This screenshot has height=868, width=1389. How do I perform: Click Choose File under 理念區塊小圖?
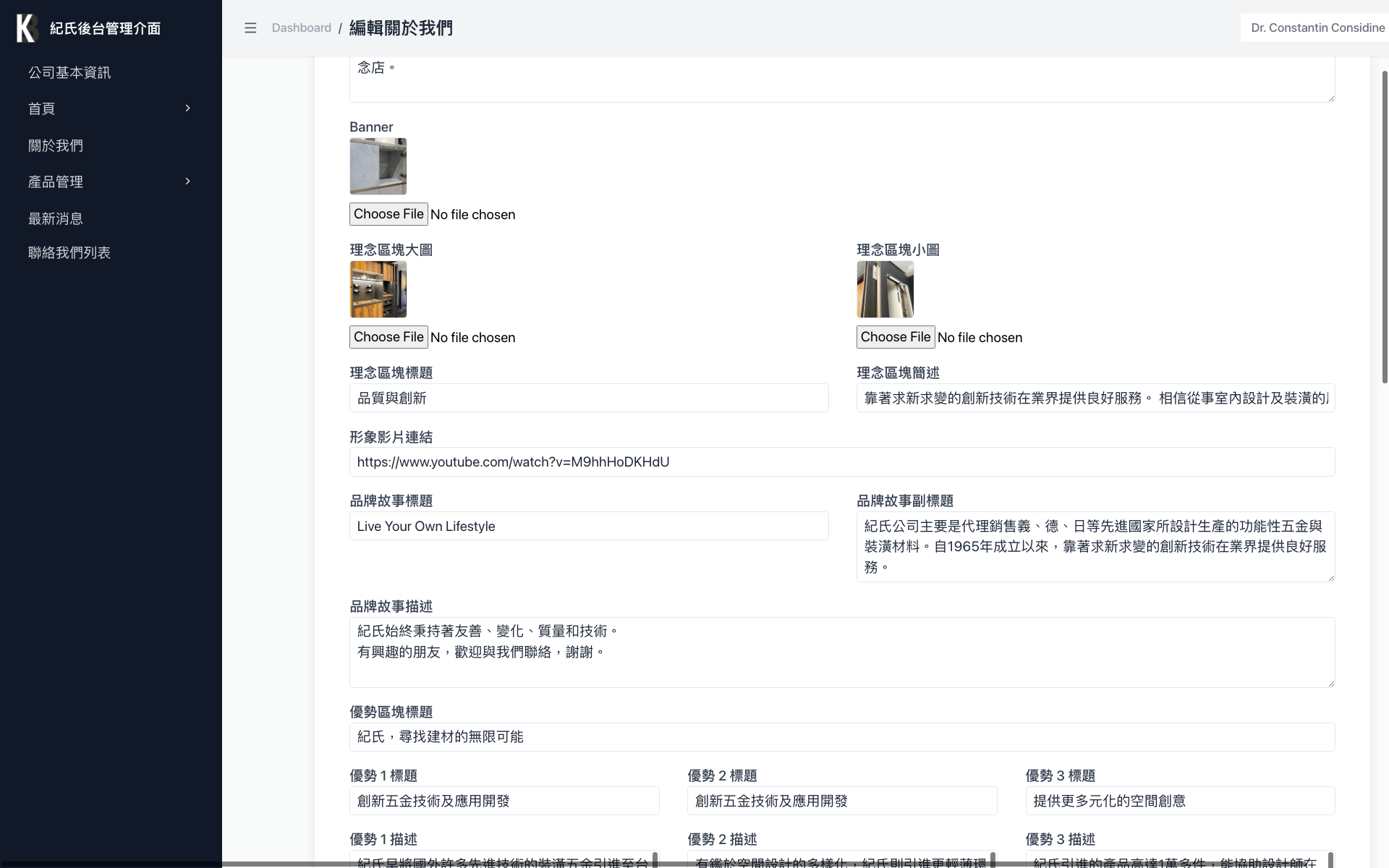[895, 336]
